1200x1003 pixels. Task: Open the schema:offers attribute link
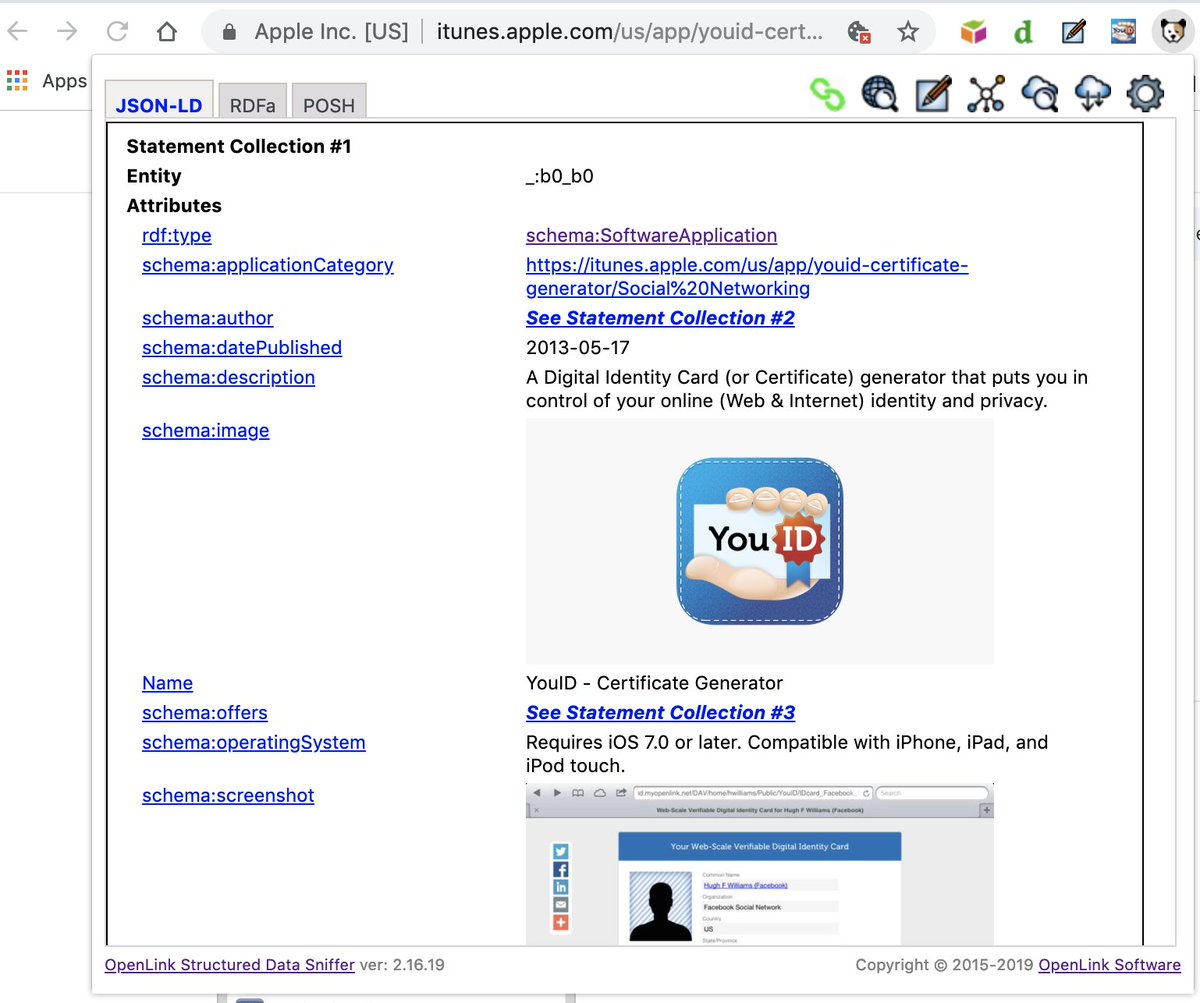[x=205, y=713]
